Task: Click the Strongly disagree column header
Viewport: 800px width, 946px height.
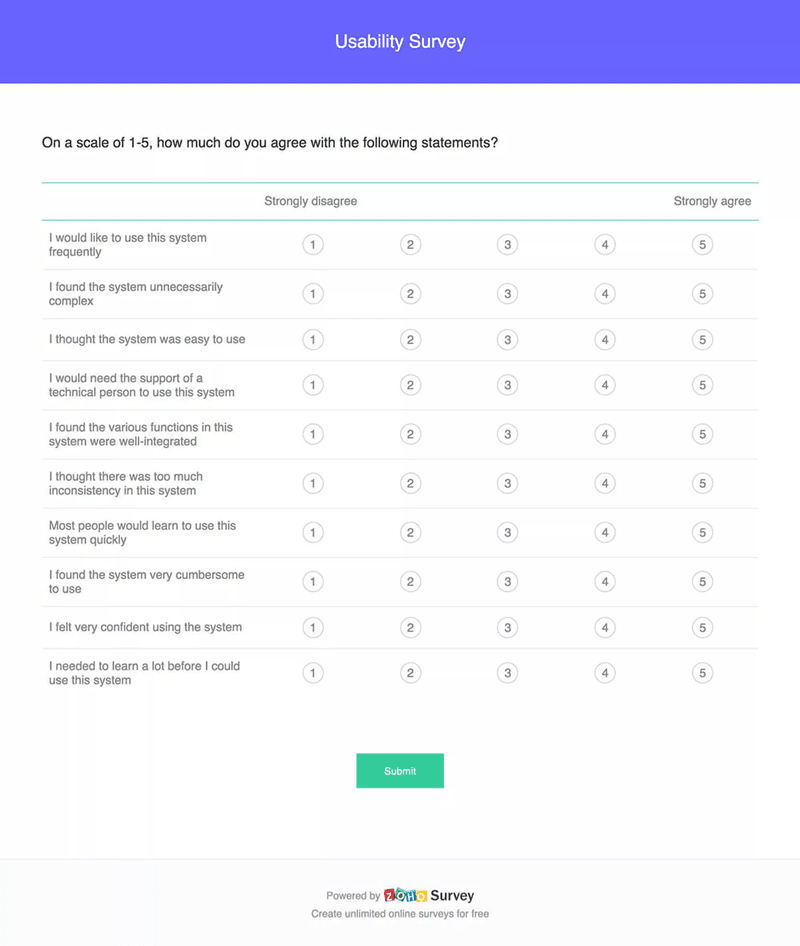Action: [x=310, y=201]
